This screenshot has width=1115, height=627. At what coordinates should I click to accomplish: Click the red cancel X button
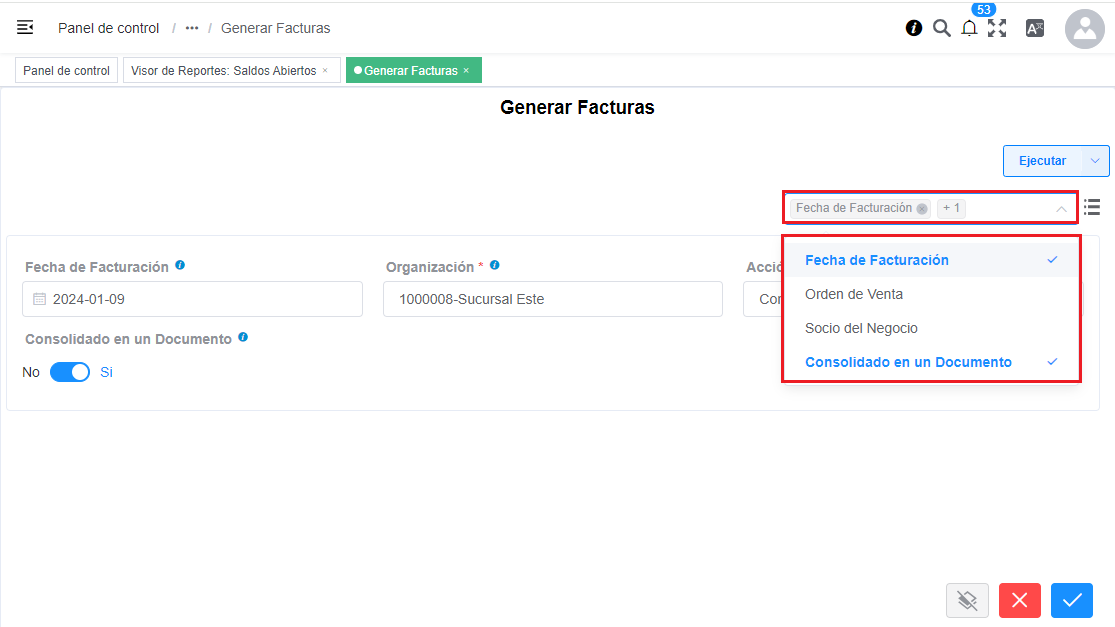pos(1019,600)
